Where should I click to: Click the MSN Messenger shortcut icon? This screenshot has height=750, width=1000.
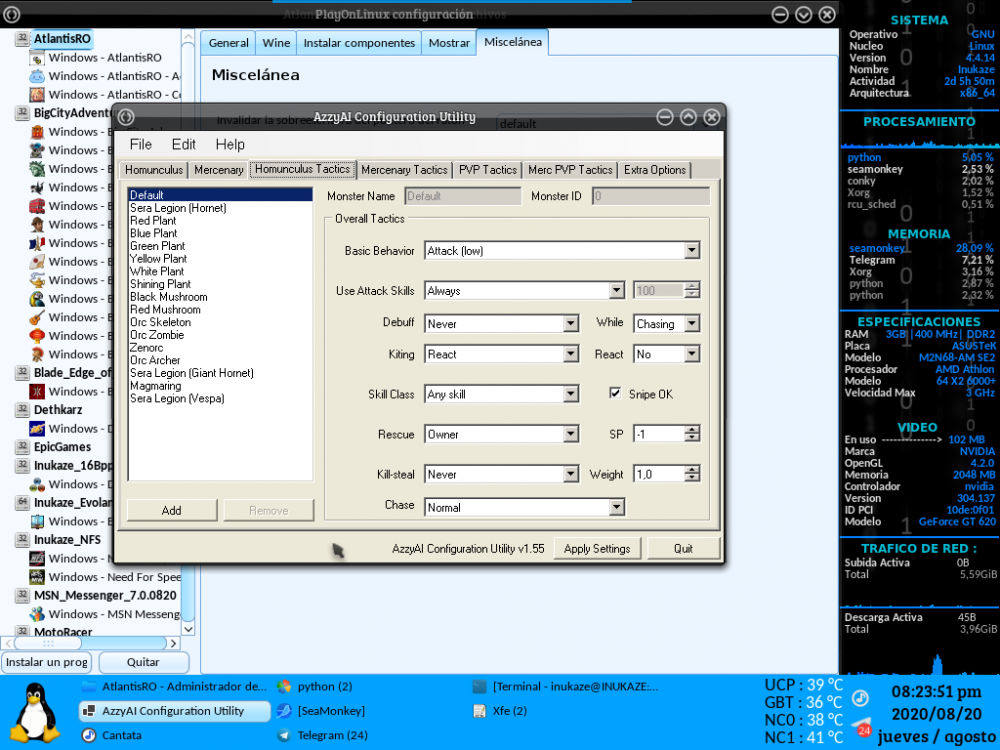tap(37, 614)
